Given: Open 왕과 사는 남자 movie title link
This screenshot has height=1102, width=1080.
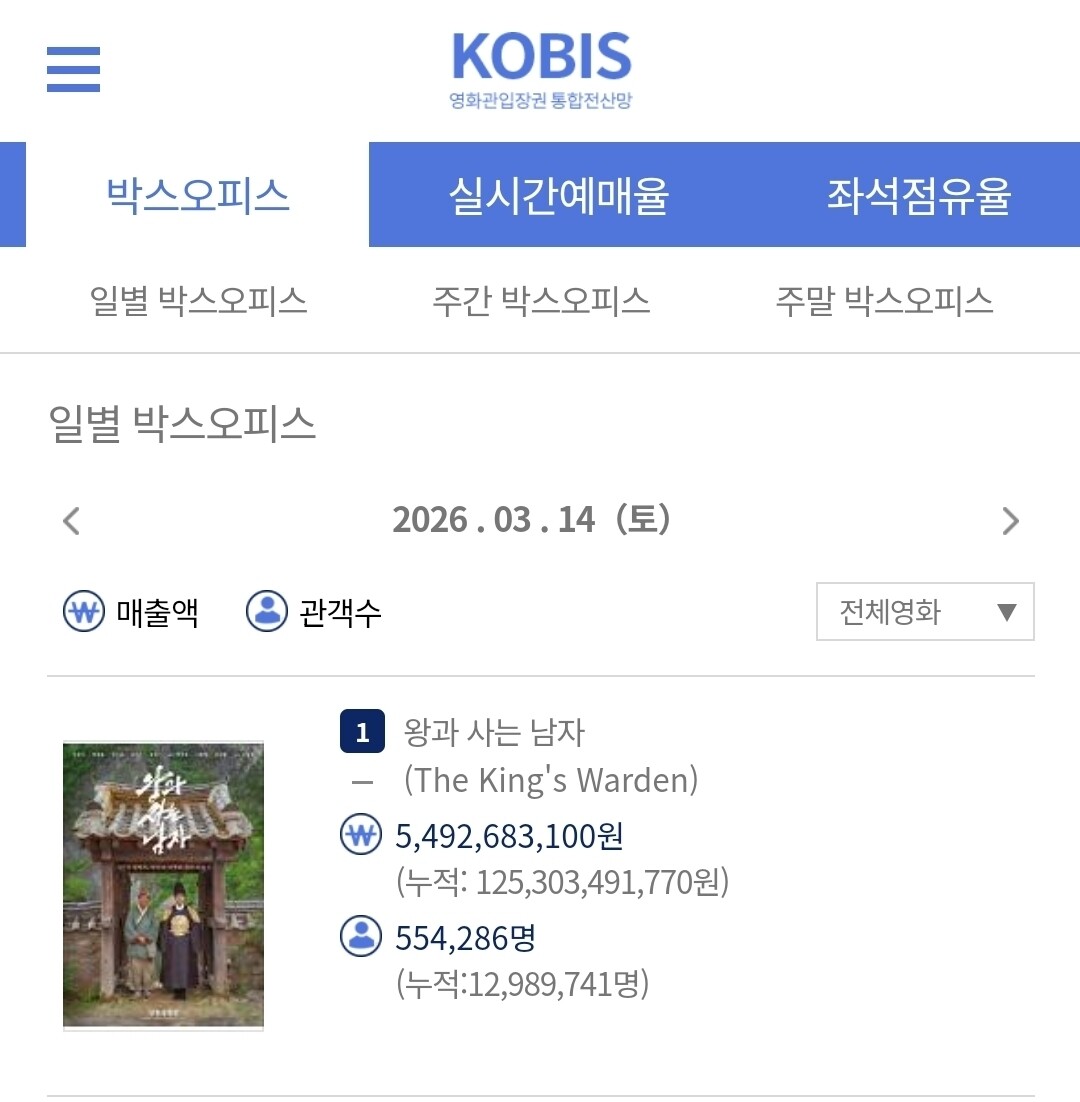Looking at the screenshot, I should click(494, 732).
